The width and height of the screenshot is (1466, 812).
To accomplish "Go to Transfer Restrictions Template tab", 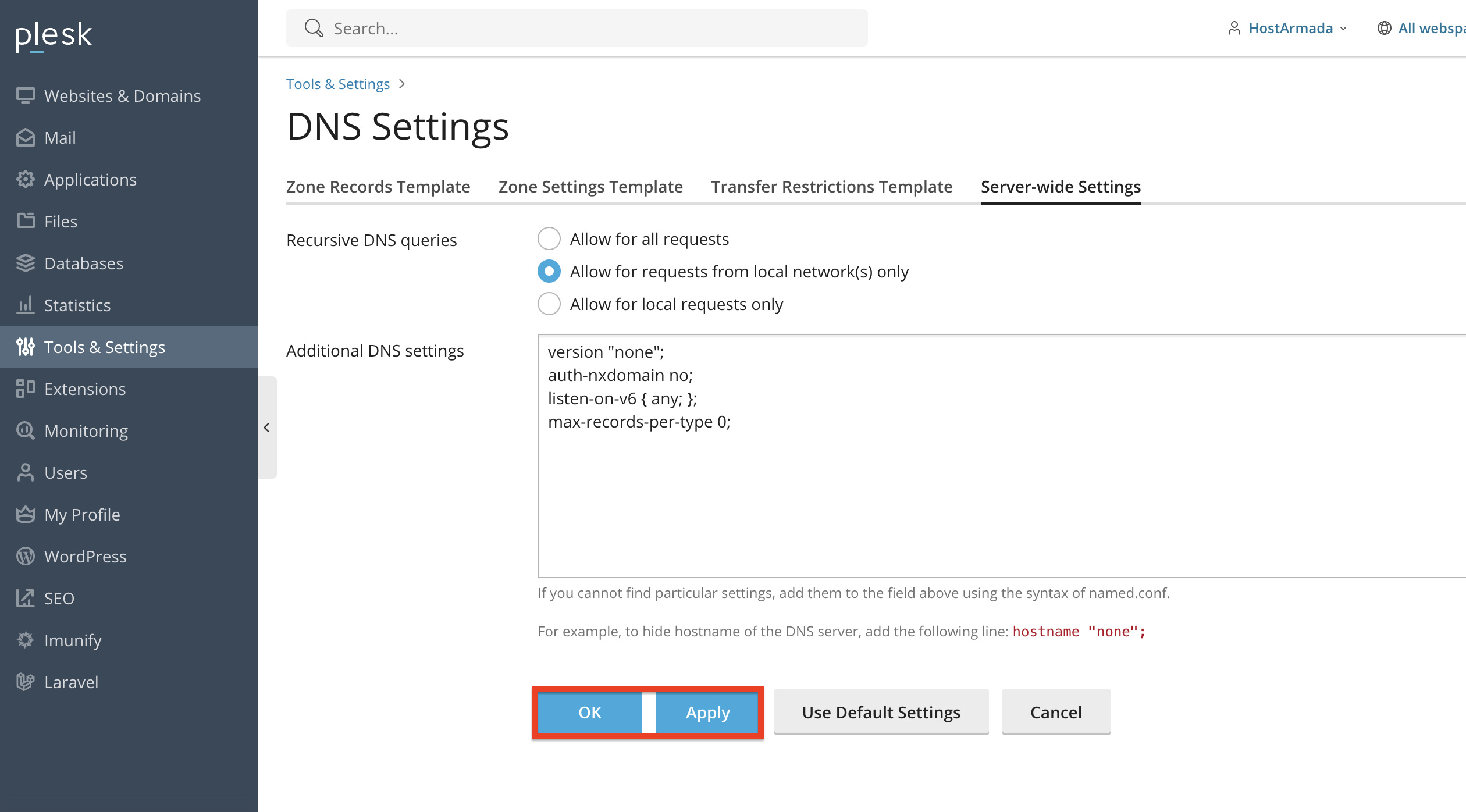I will (x=832, y=187).
